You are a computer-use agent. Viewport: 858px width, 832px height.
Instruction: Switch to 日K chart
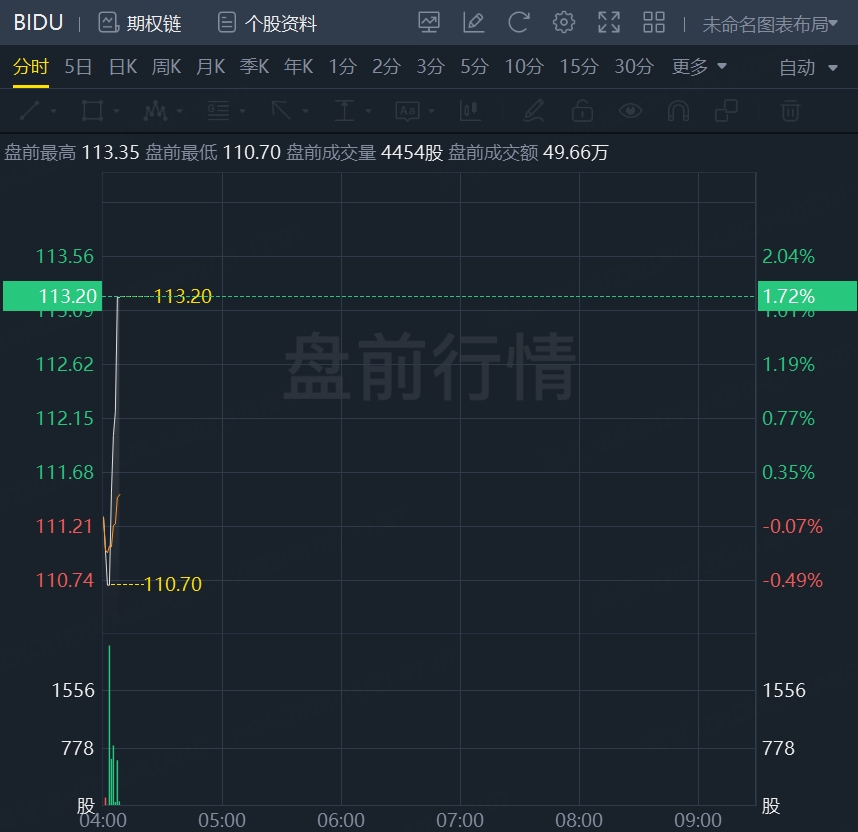pyautogui.click(x=123, y=67)
